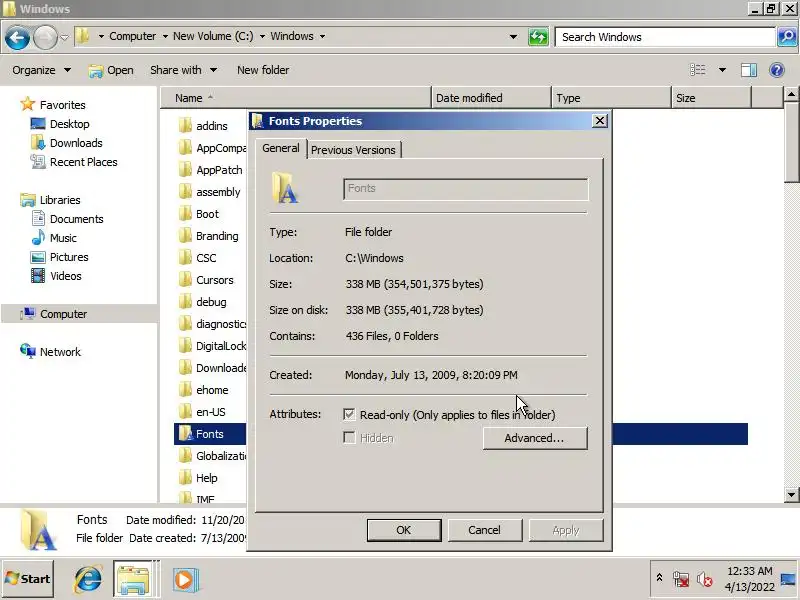Click the clock in system tray

(x=749, y=579)
